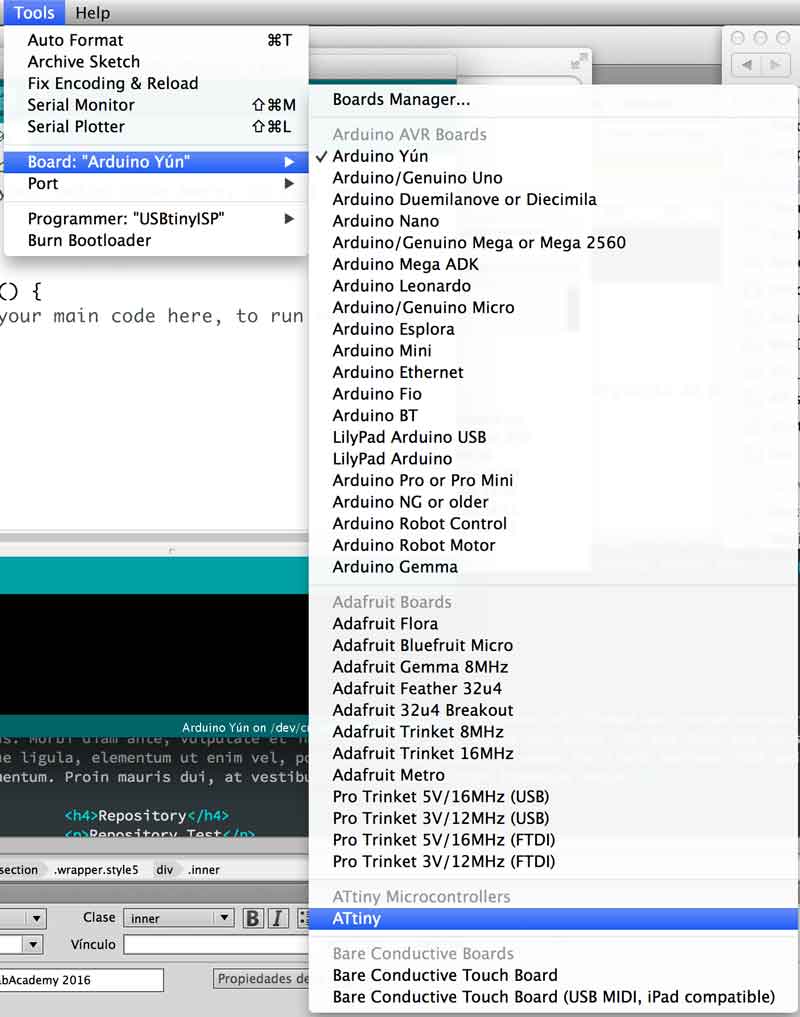Viewport: 800px width, 1017px height.
Task: Choose Auto Format from Tools menu
Action: pyautogui.click(x=156, y=40)
